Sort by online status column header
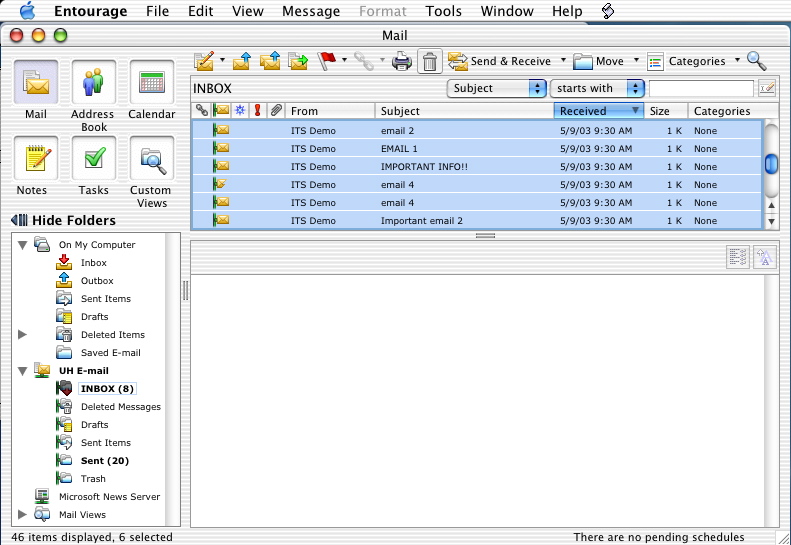Viewport: 791px width, 545px height. (240, 111)
